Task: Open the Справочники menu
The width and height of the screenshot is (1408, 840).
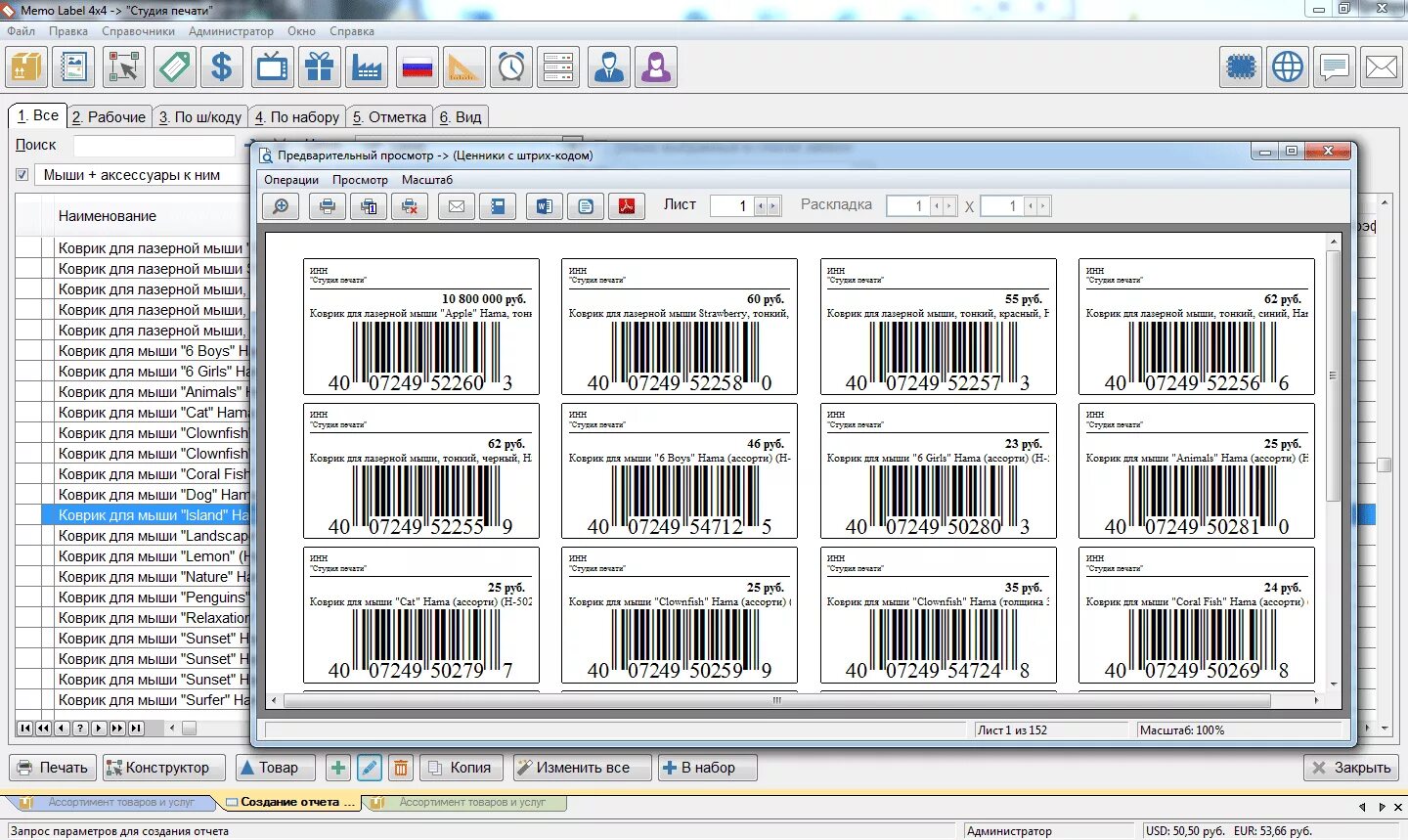Action: pyautogui.click(x=139, y=31)
